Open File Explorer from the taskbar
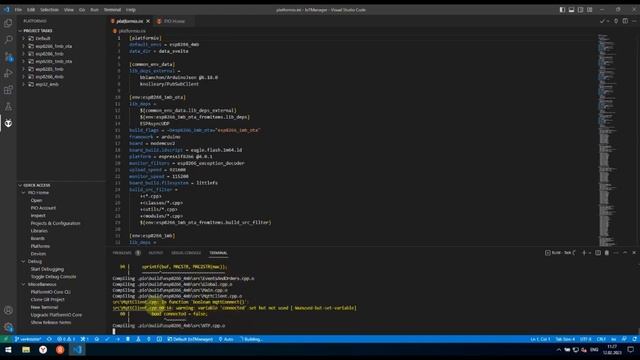The height and width of the screenshot is (360, 640). pos(26,350)
